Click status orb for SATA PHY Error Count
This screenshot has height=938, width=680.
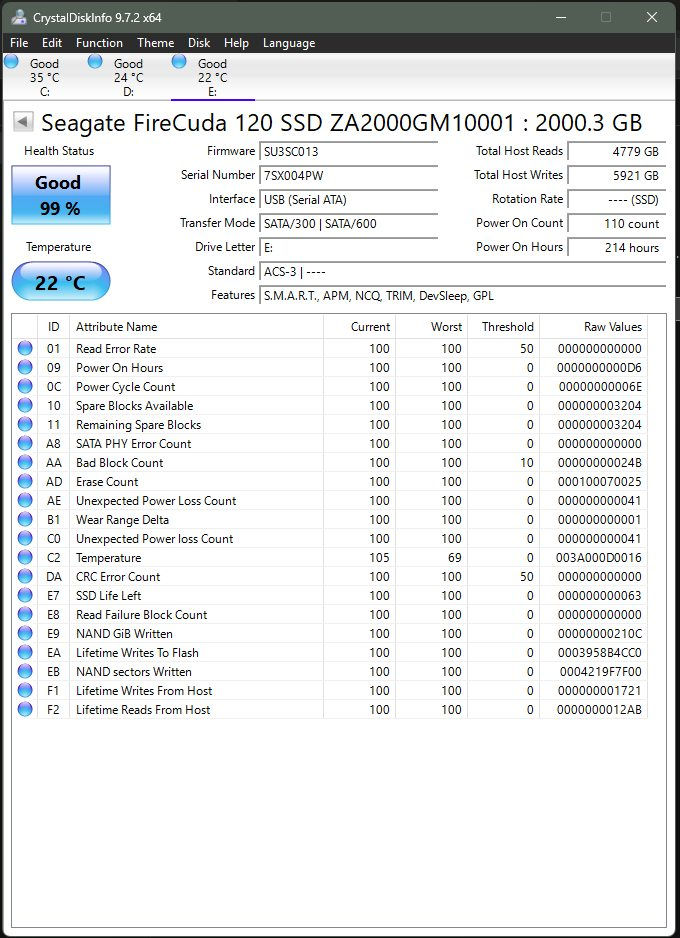tap(25, 443)
